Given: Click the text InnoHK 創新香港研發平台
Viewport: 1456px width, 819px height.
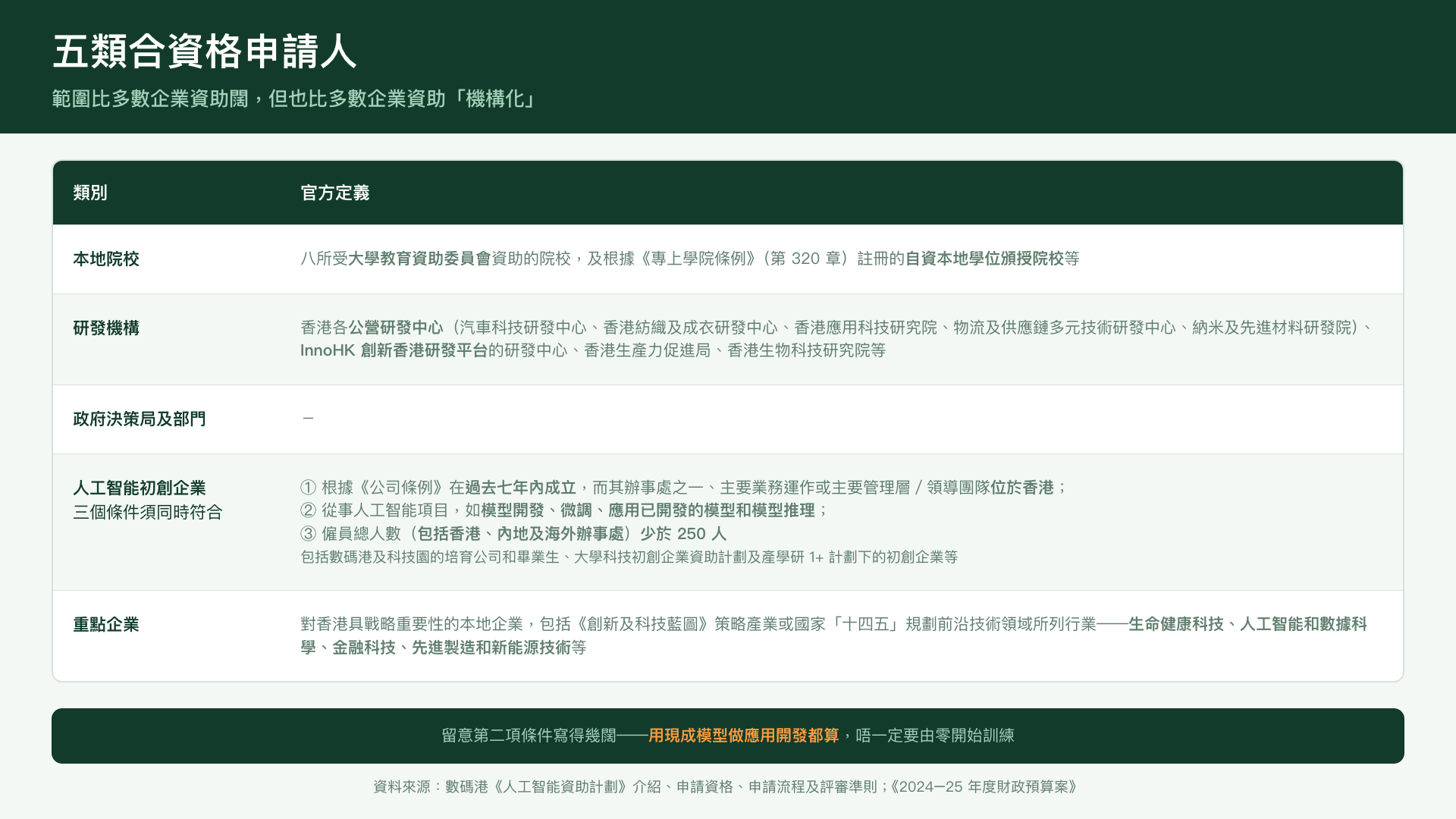Looking at the screenshot, I should click(x=394, y=350).
